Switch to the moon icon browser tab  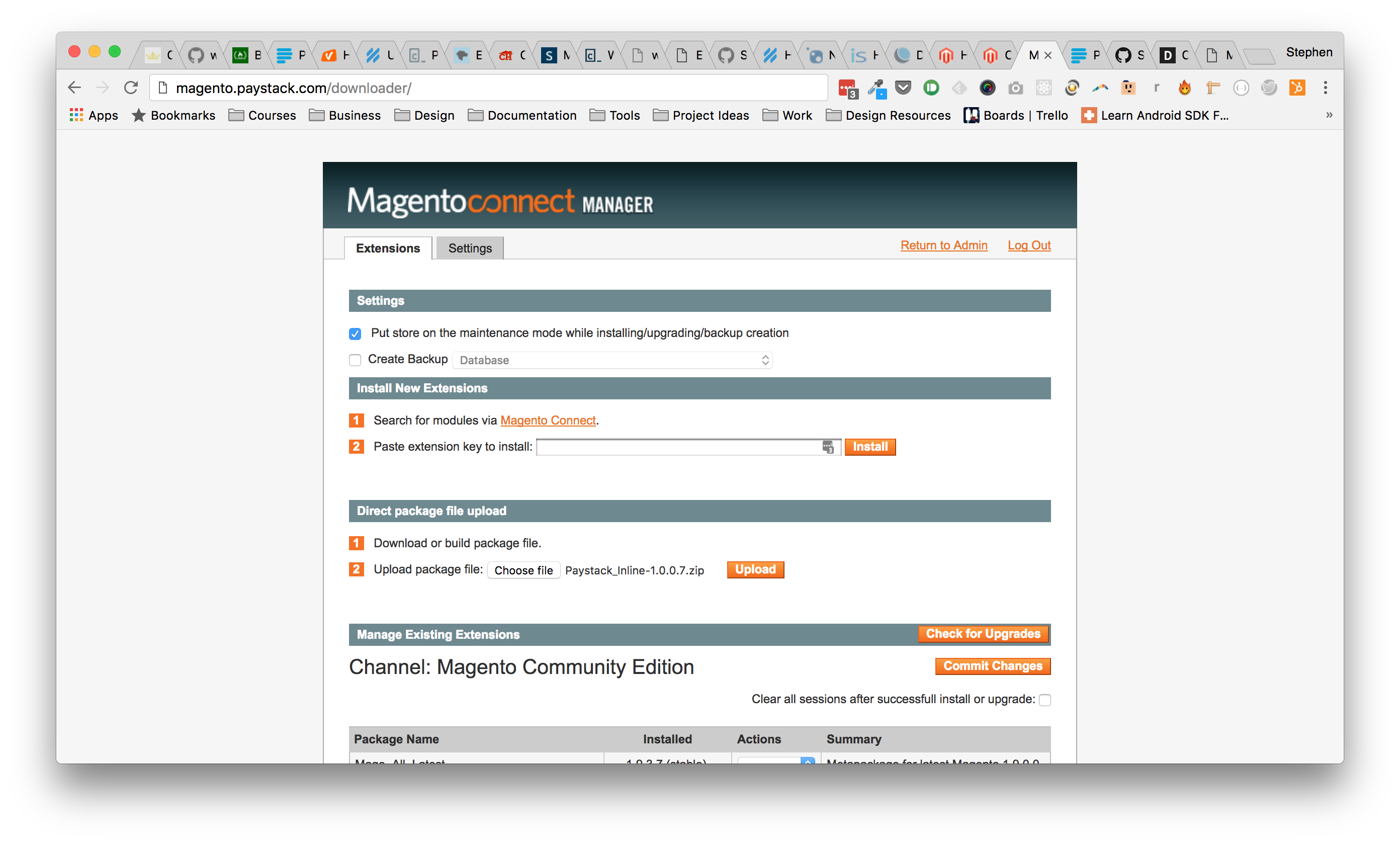pos(909,55)
